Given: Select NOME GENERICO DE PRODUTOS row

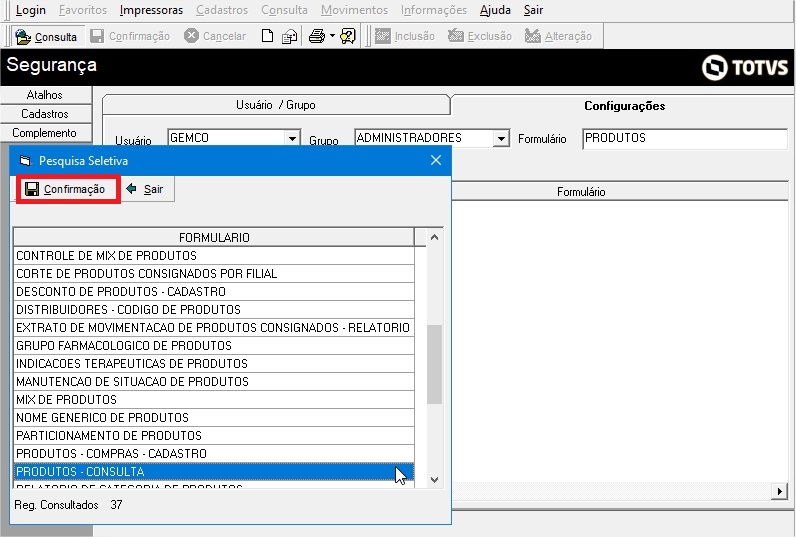Looking at the screenshot, I should tap(214, 418).
